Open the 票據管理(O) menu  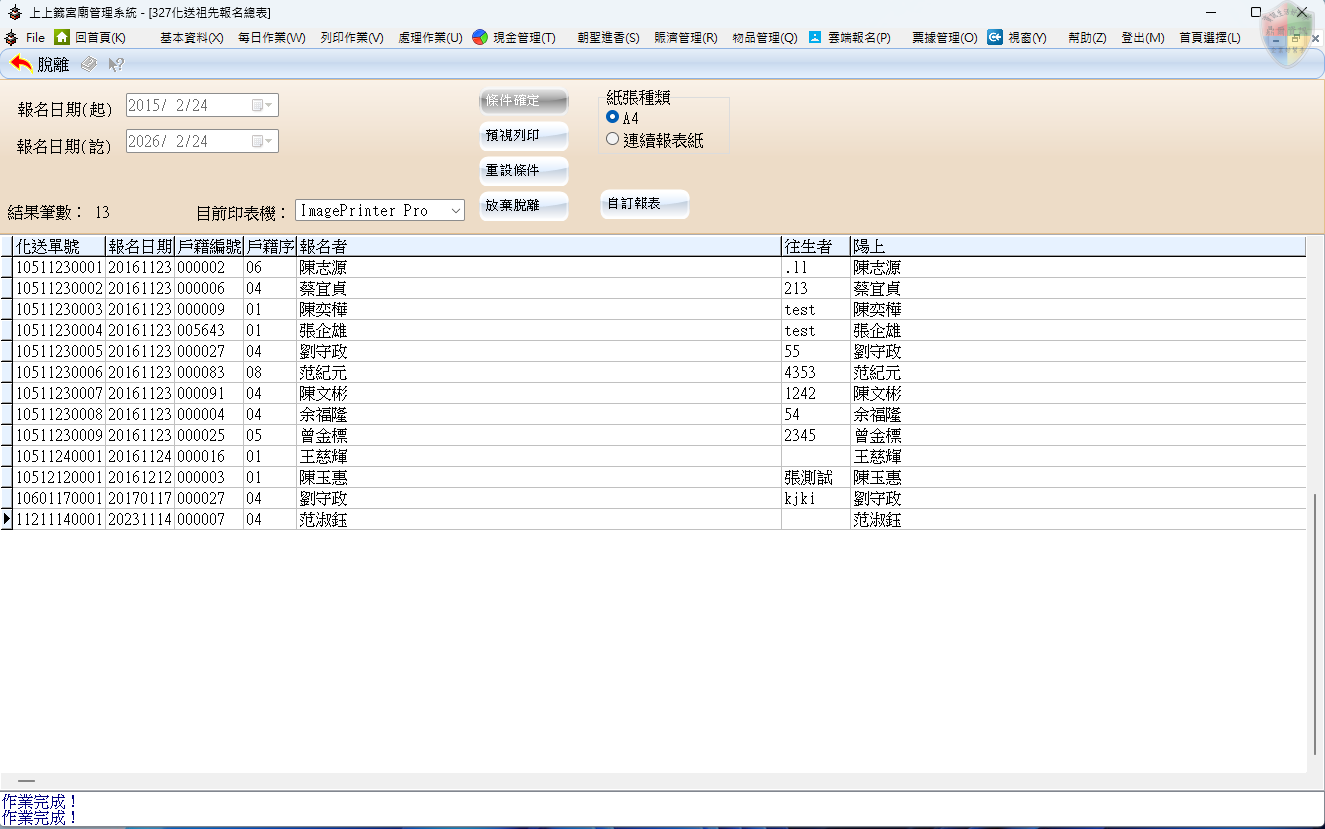[x=944, y=38]
